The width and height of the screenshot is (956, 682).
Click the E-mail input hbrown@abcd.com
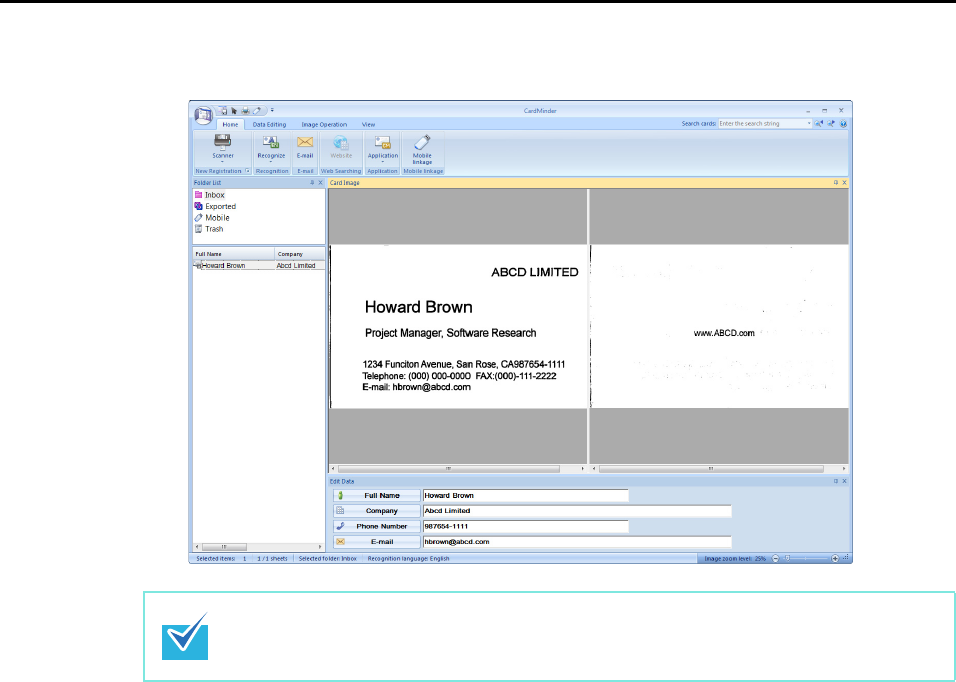[x=577, y=542]
